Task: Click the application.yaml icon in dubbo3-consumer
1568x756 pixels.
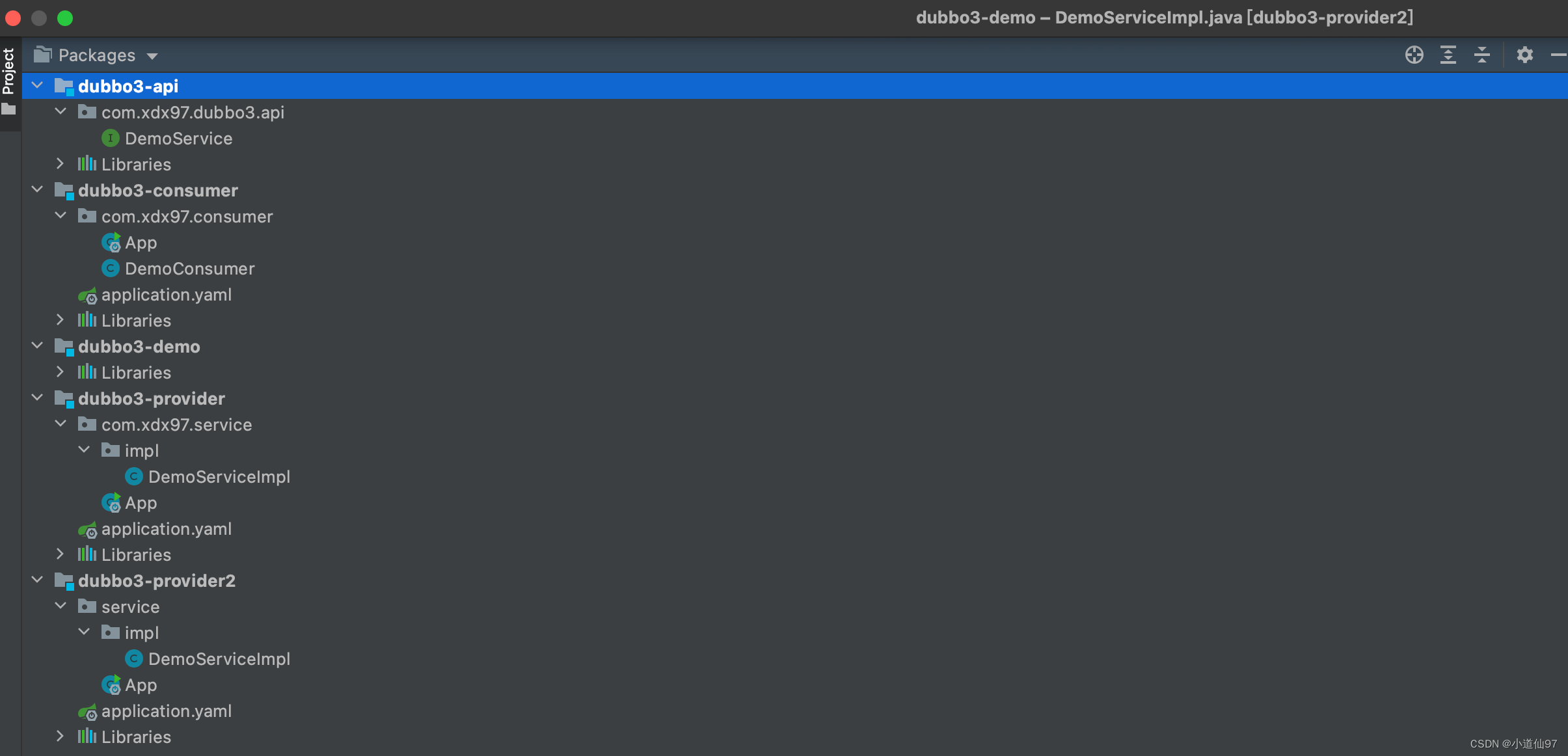Action: point(88,294)
